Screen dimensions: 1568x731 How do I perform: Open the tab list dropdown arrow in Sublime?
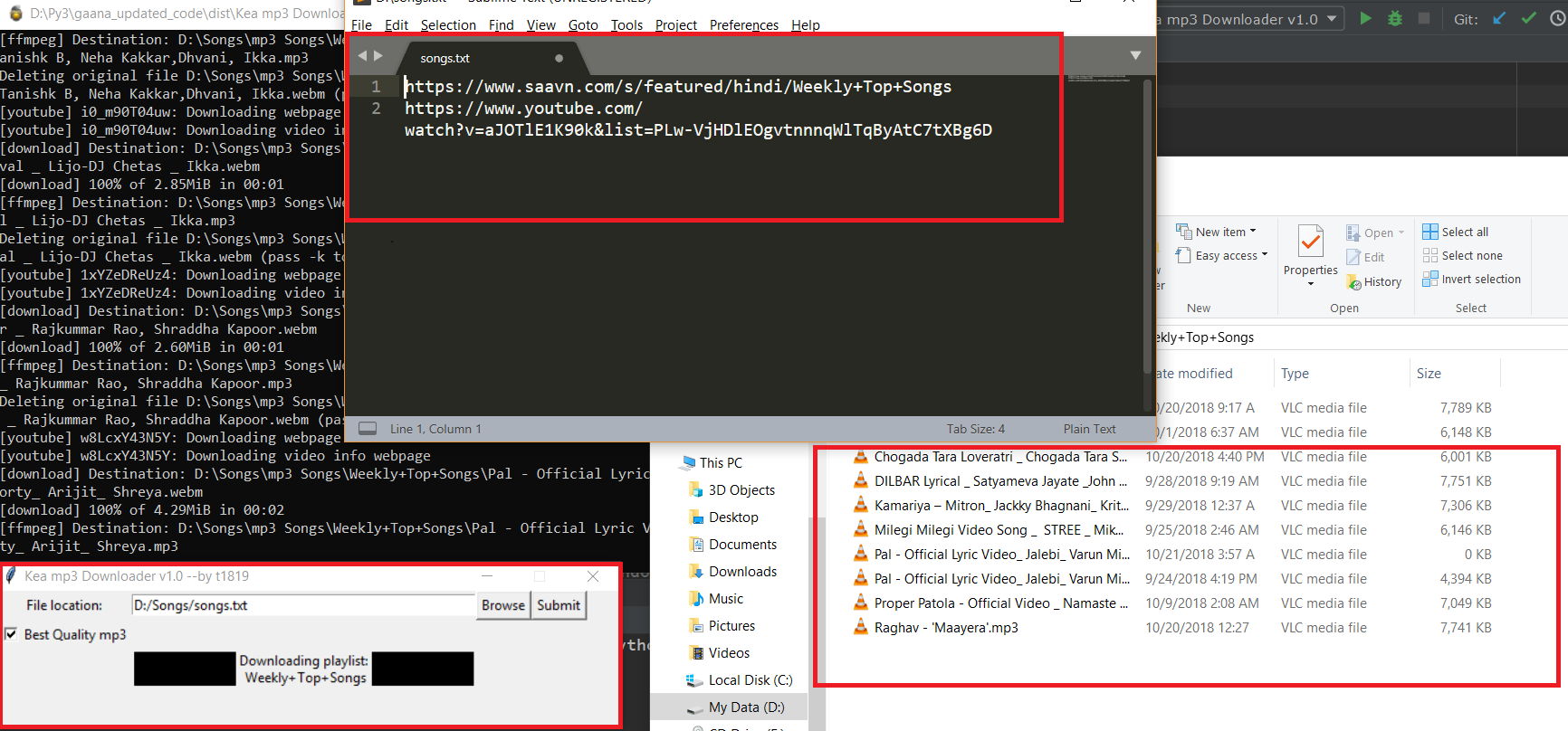pos(1135,56)
